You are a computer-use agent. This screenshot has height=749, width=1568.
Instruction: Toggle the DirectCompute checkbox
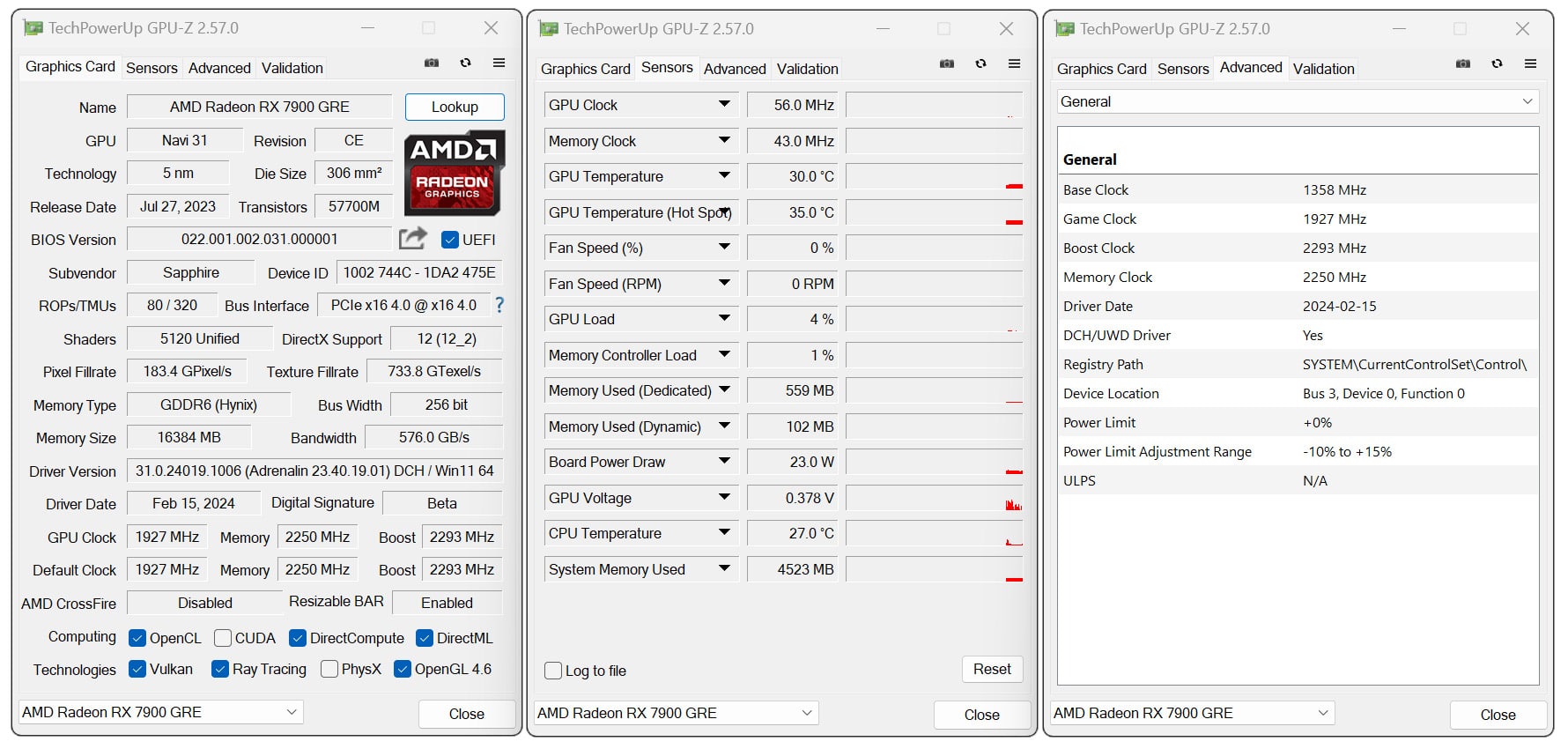(298, 638)
